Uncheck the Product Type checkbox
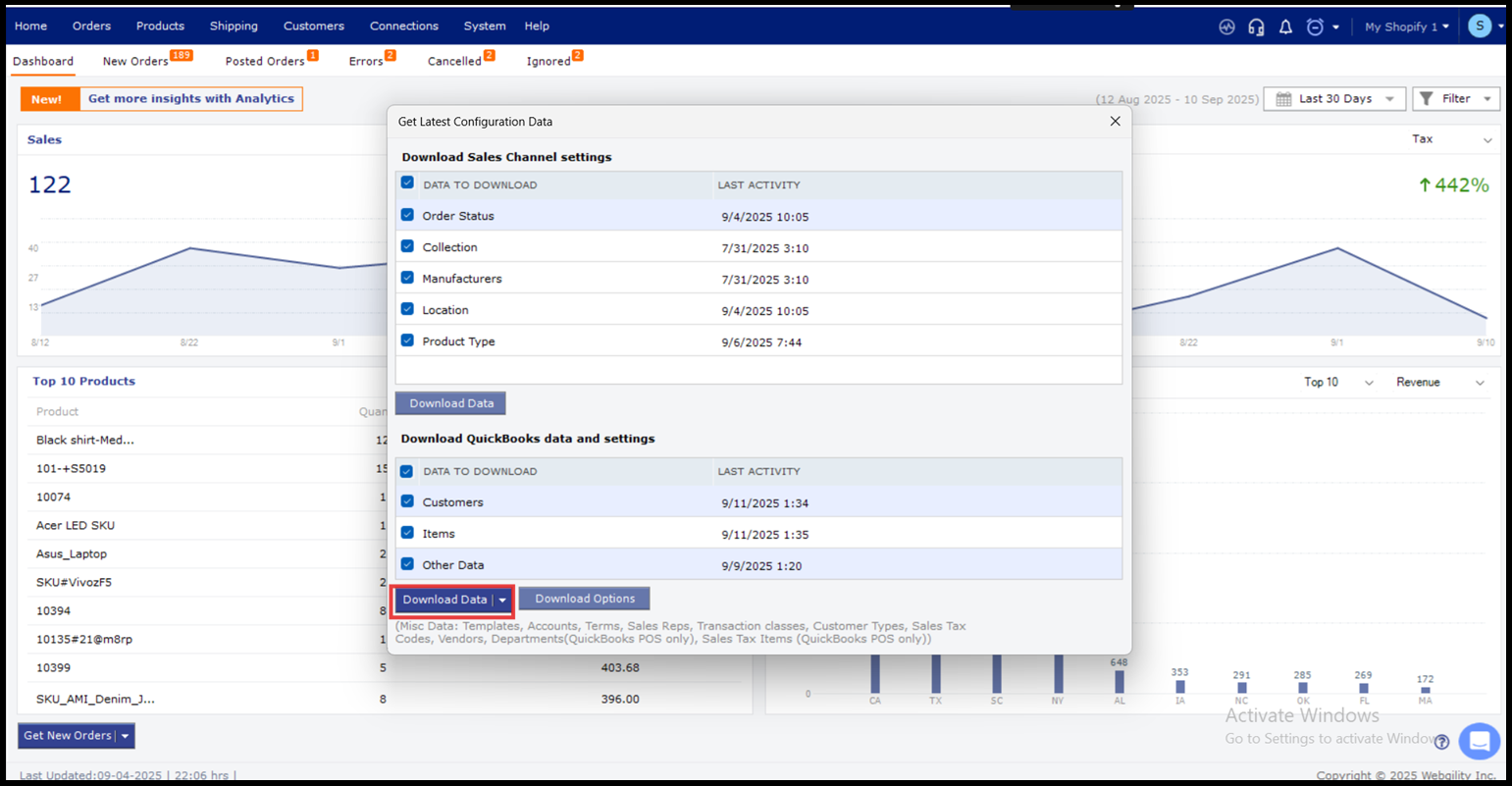The height and width of the screenshot is (786, 1512). click(407, 341)
